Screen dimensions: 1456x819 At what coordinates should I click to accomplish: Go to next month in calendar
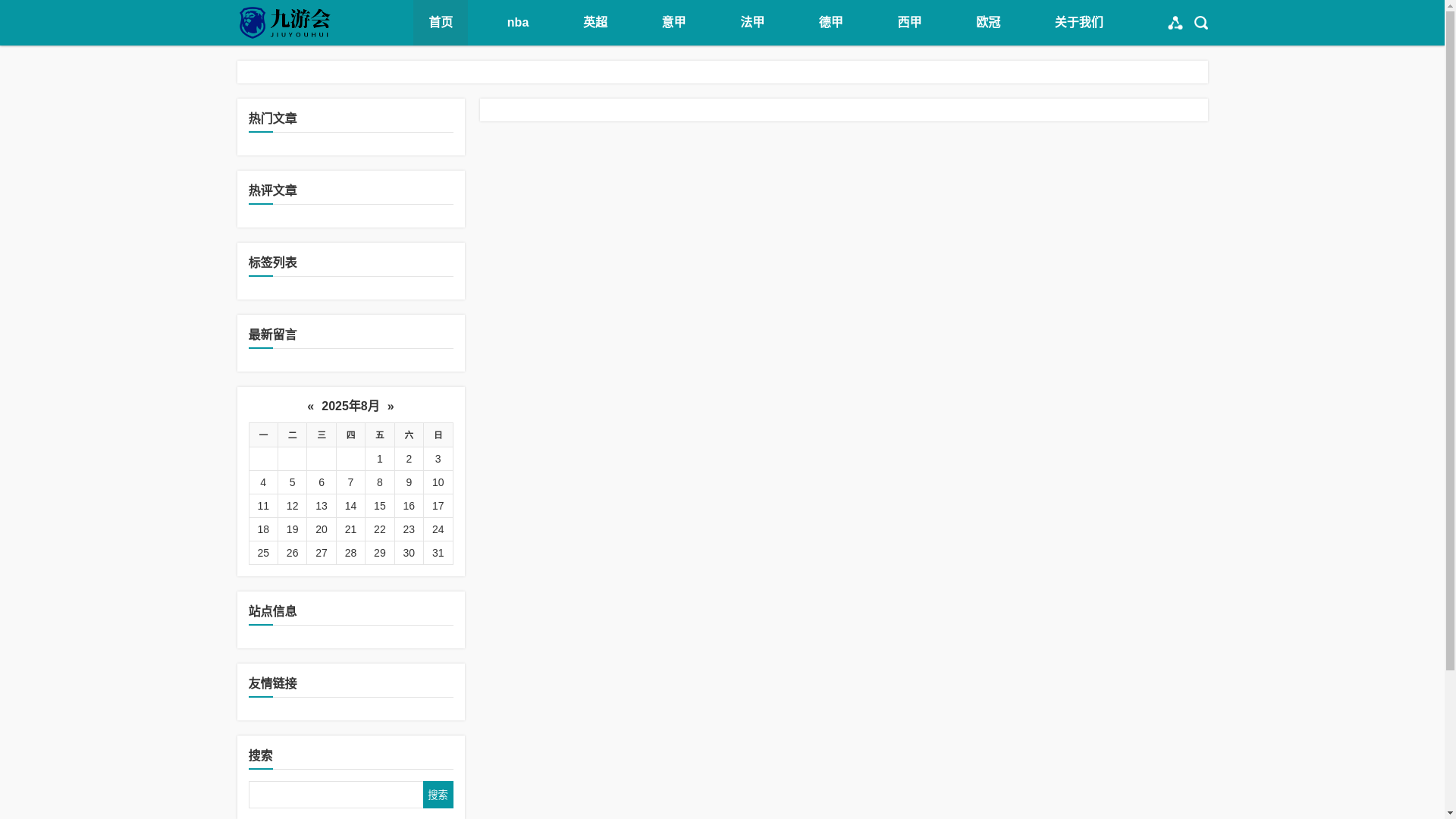(391, 406)
